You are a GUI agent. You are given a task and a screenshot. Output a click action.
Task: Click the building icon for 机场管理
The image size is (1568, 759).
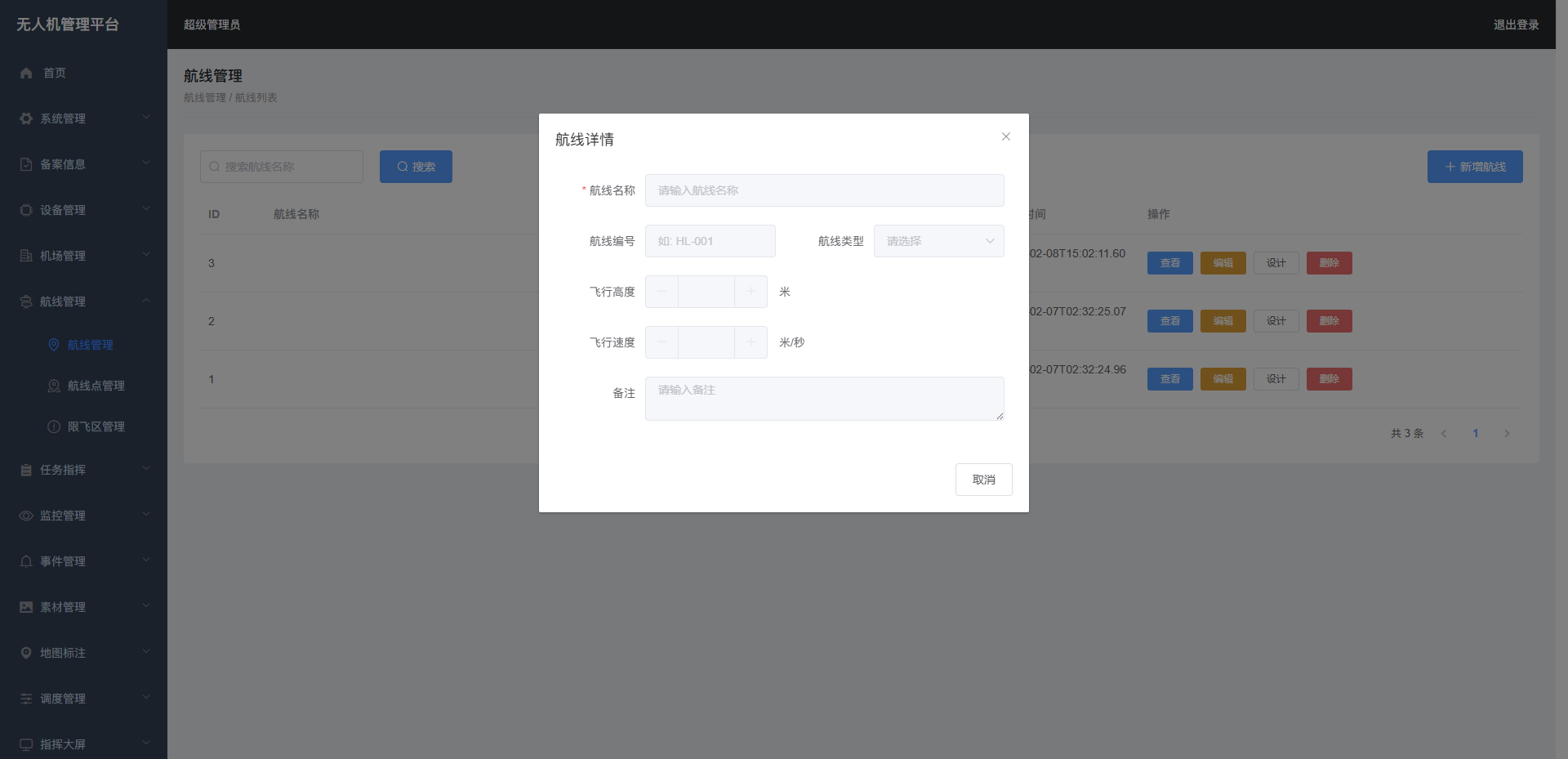pos(26,256)
